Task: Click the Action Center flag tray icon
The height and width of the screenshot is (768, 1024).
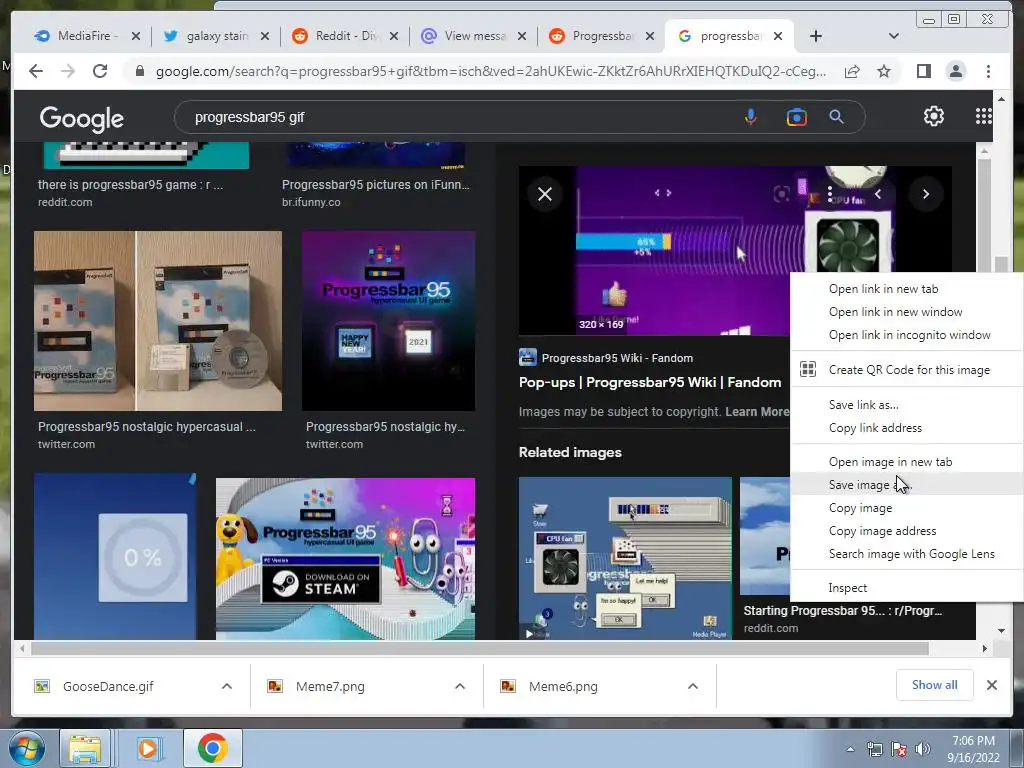Action: tap(899, 749)
